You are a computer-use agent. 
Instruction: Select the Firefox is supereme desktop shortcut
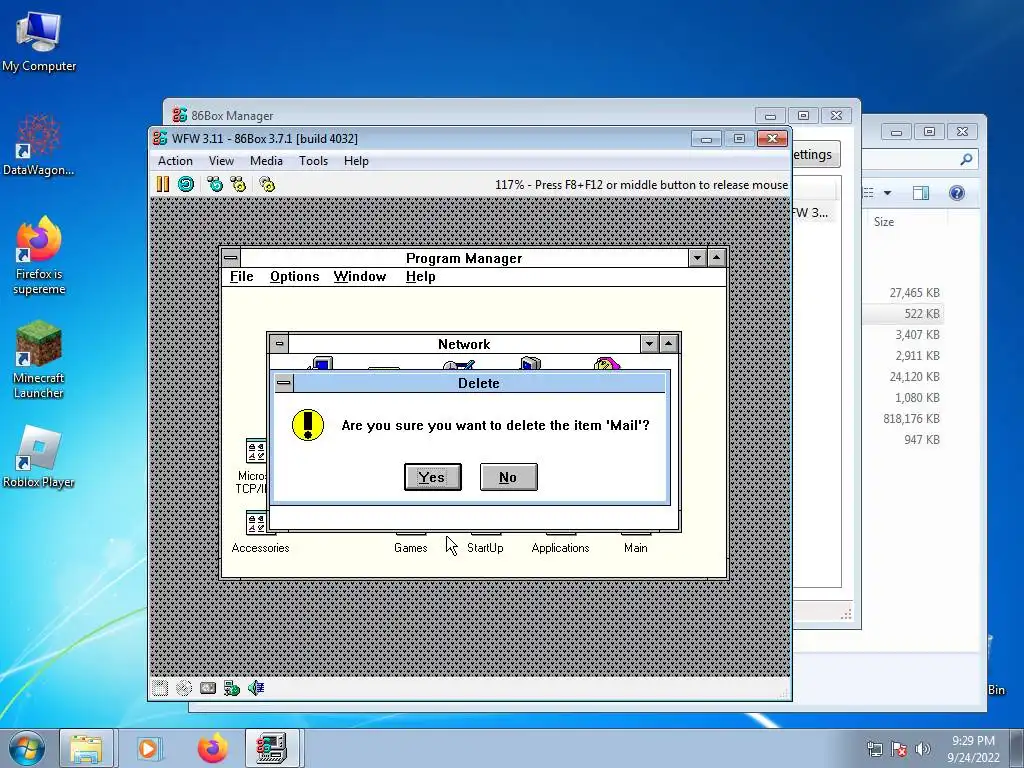[x=39, y=256]
